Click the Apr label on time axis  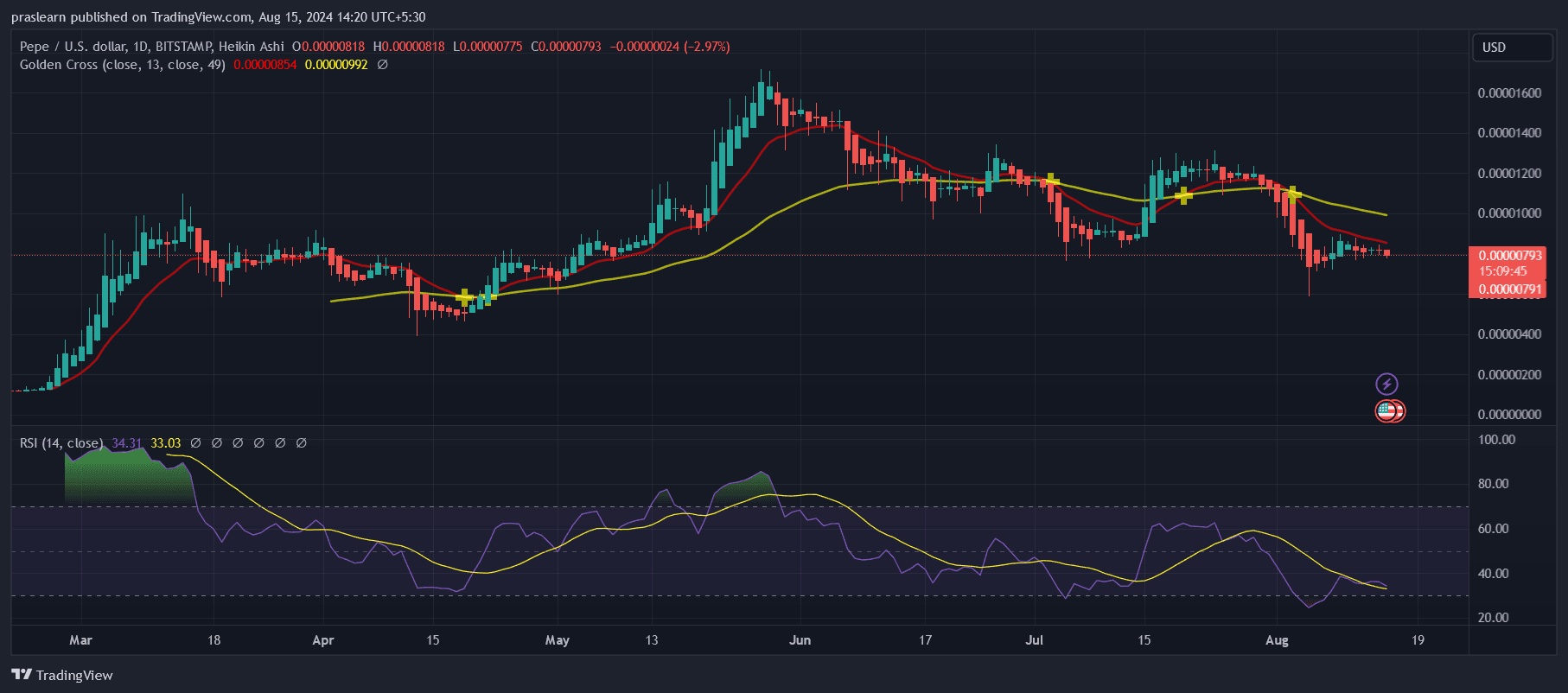(x=322, y=640)
